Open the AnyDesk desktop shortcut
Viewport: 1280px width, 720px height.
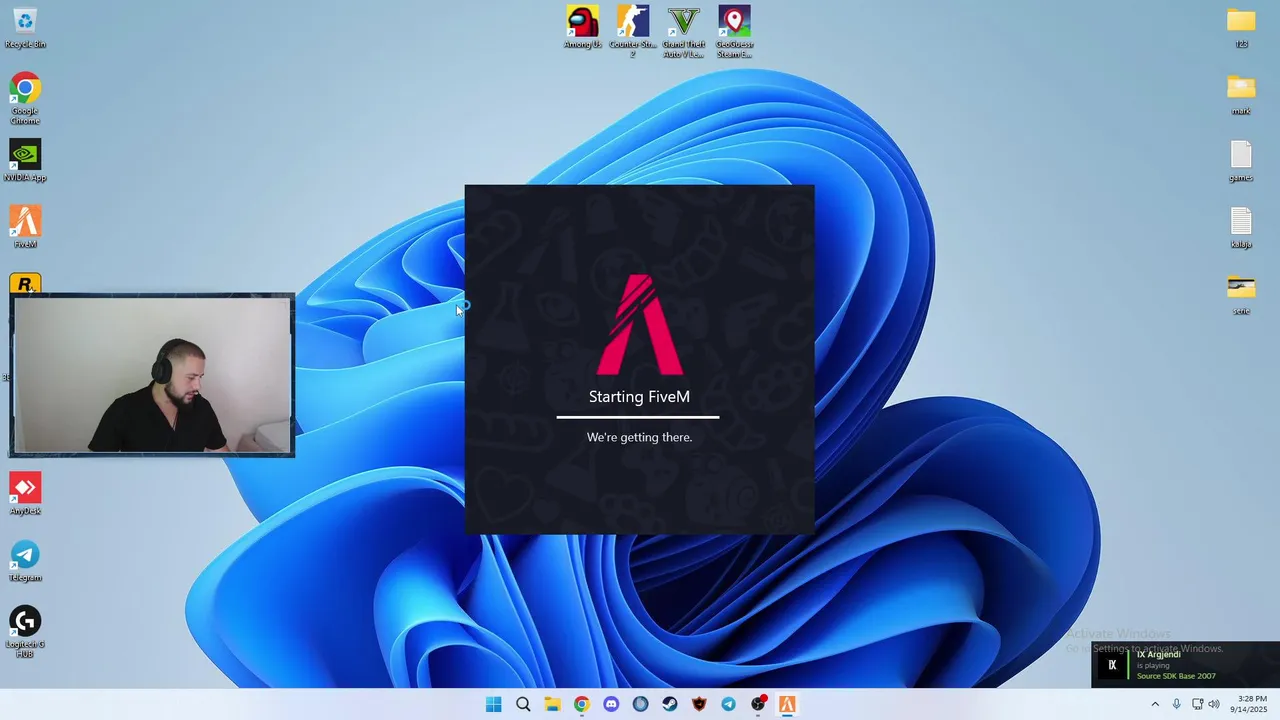pyautogui.click(x=25, y=494)
